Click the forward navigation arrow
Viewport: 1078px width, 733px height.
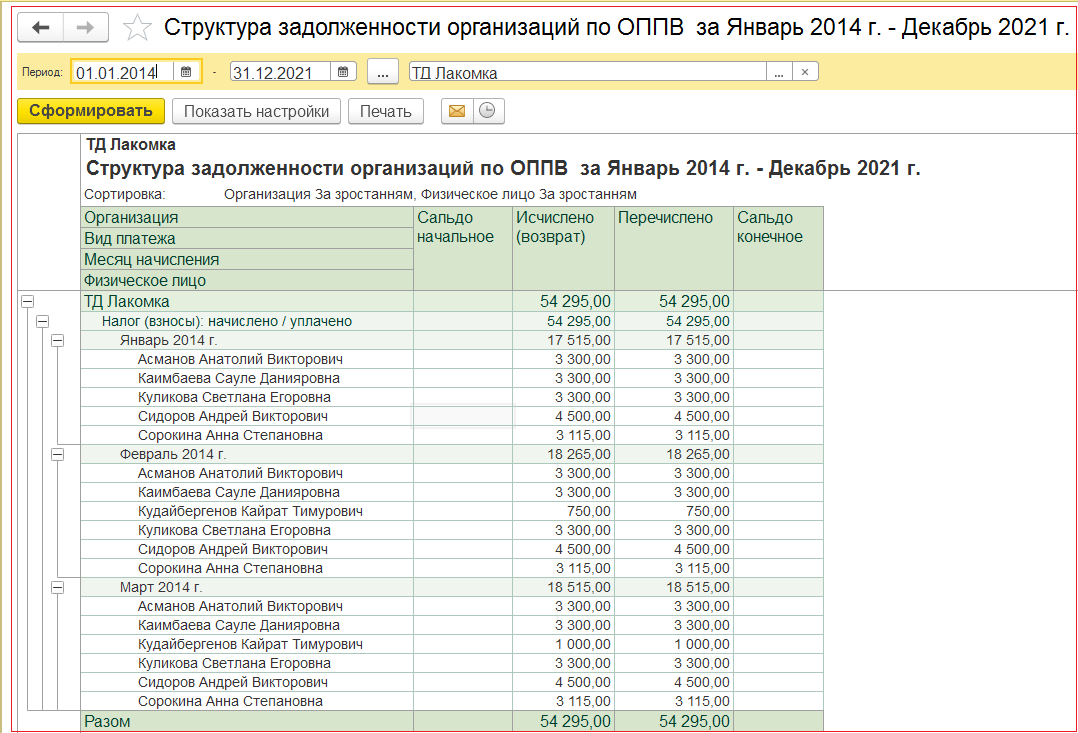[x=86, y=28]
